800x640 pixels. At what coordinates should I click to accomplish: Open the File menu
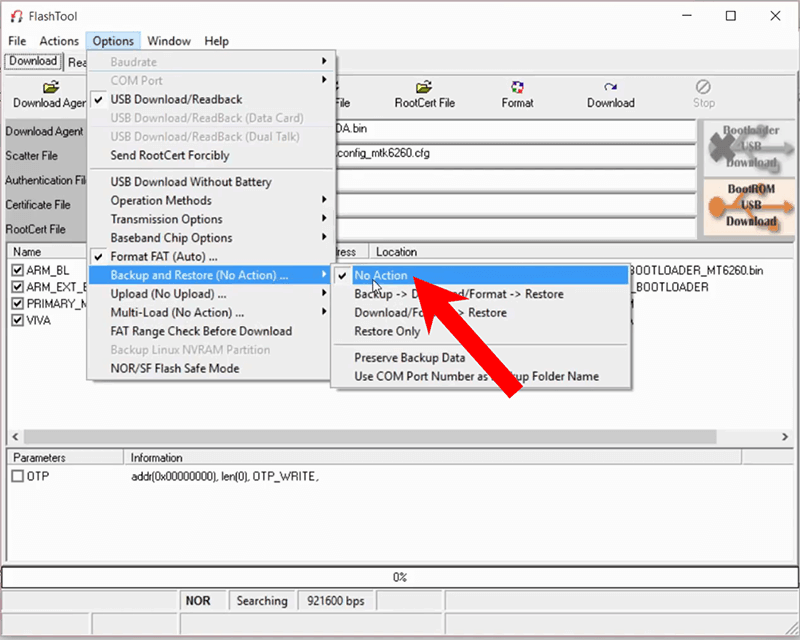pos(17,41)
